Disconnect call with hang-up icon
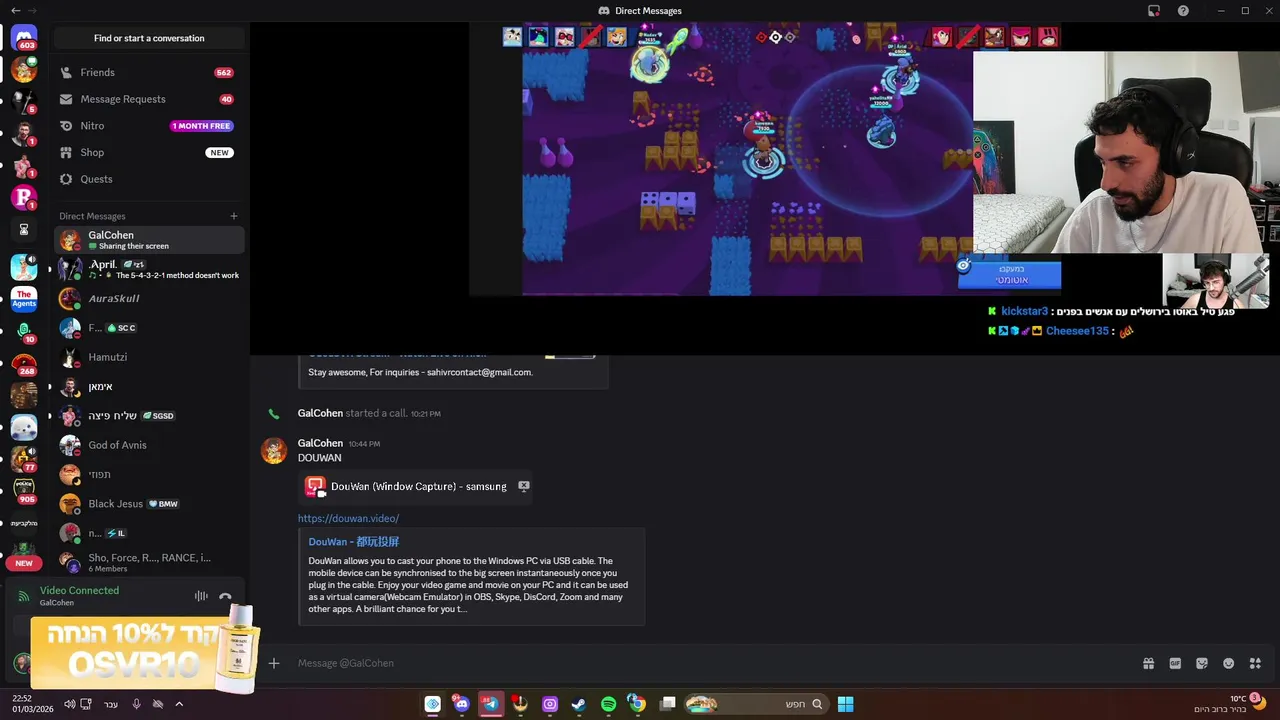The image size is (1280, 720). click(x=225, y=596)
